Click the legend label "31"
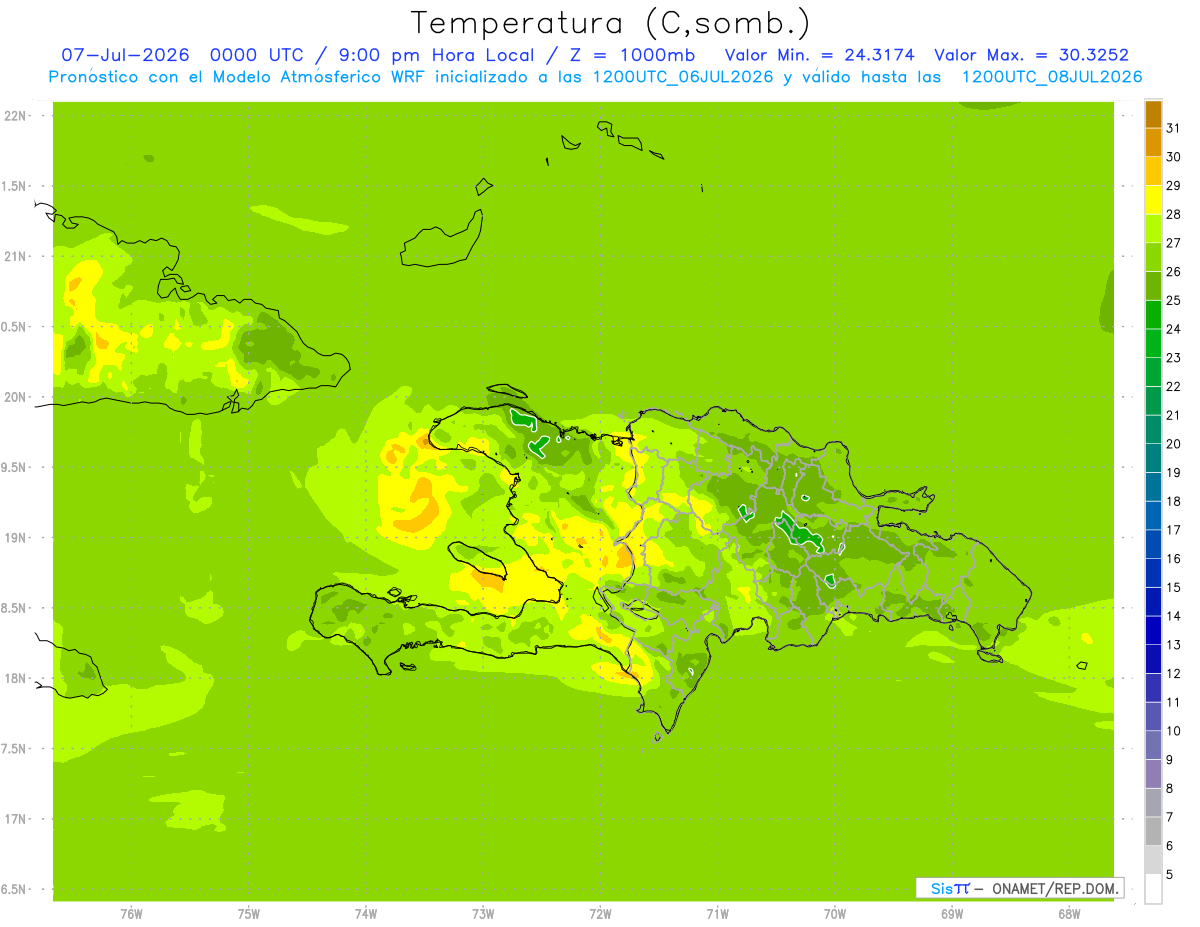This screenshot has height=927, width=1200. [1173, 128]
